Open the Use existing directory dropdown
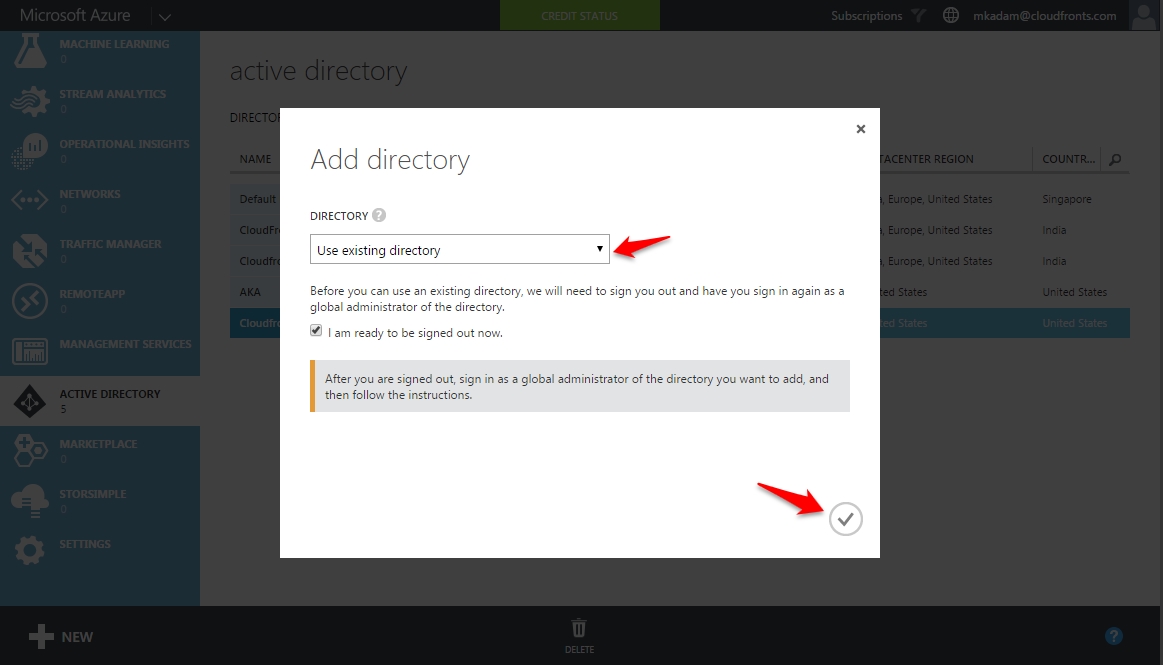The width and height of the screenshot is (1163, 665). pos(460,249)
